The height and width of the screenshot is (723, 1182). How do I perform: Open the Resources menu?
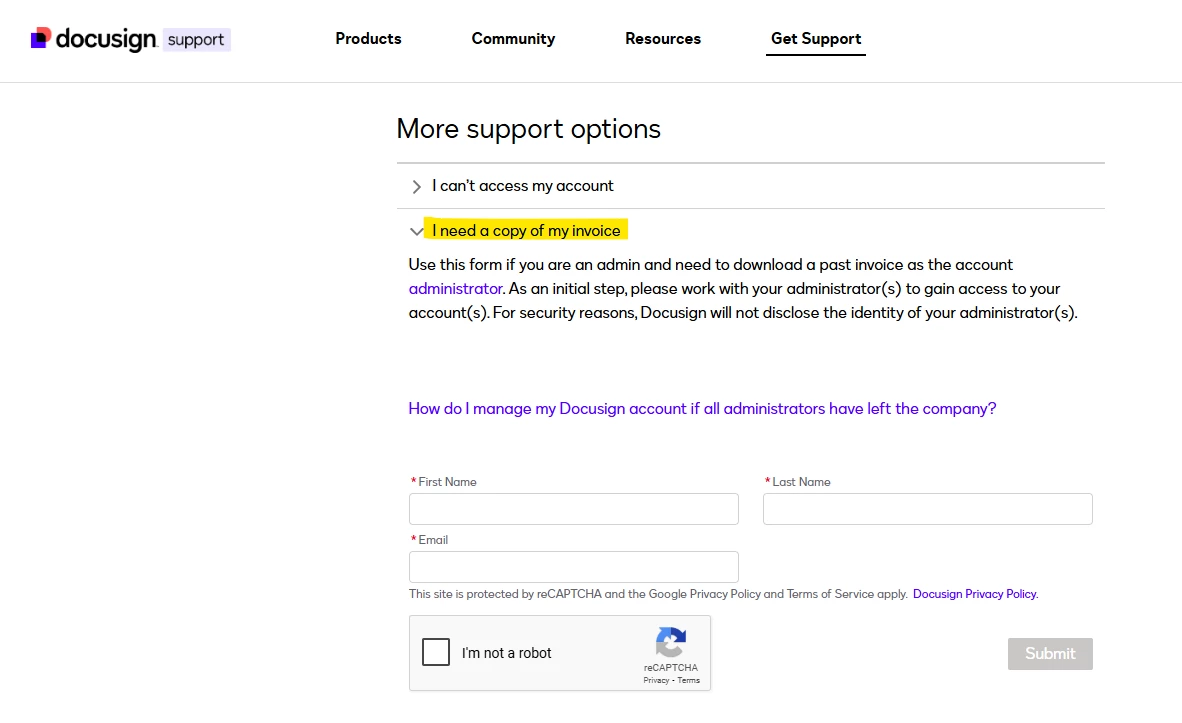(663, 38)
